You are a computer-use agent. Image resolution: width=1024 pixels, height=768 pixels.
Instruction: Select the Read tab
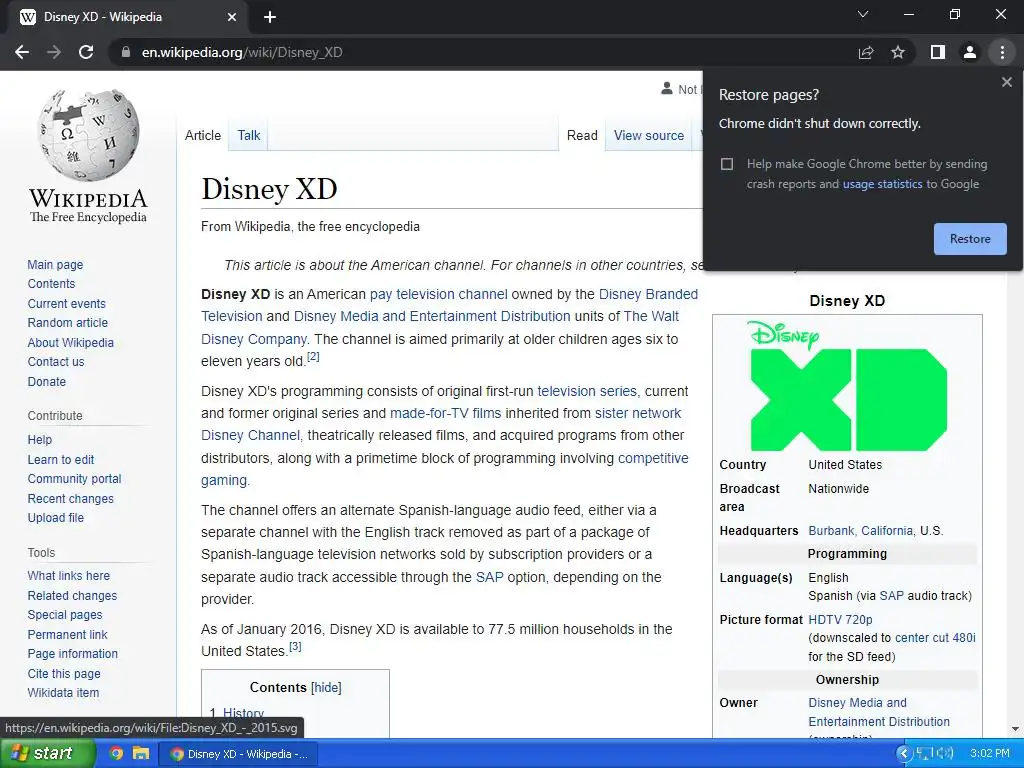[582, 135]
